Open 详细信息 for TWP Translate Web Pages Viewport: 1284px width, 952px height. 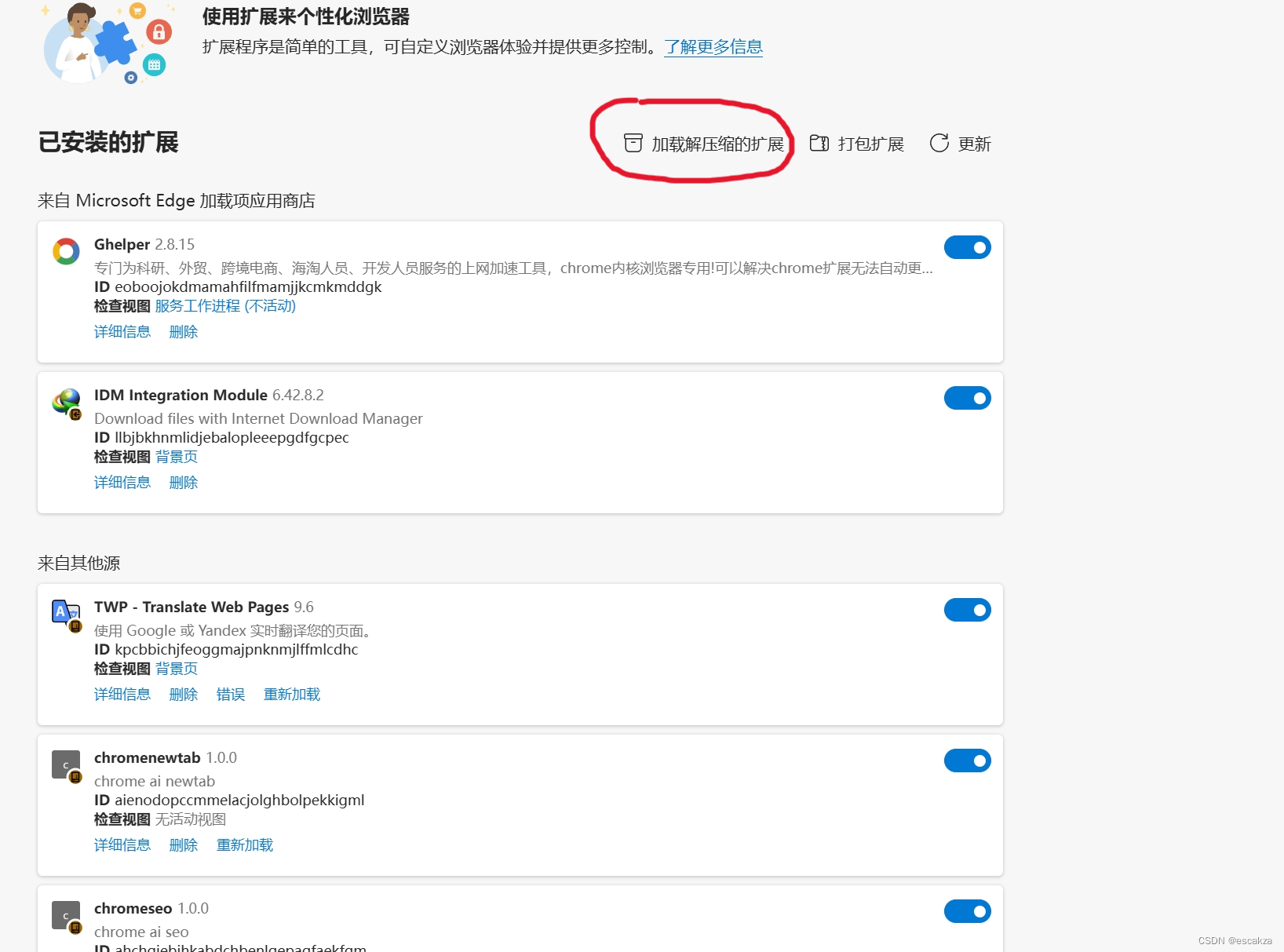[x=122, y=695]
